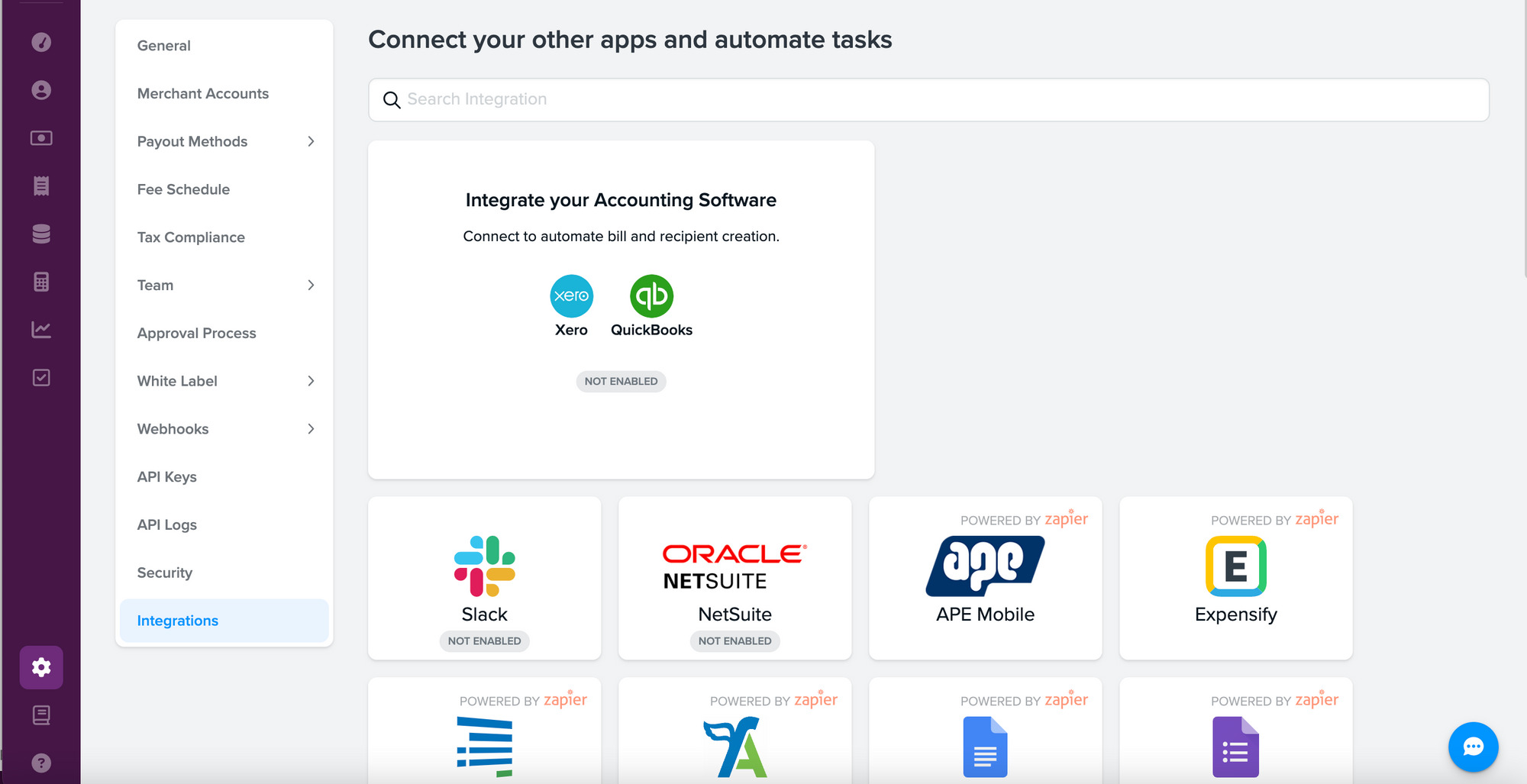This screenshot has height=784, width=1527.
Task: Expand the White Label menu
Action: point(311,381)
